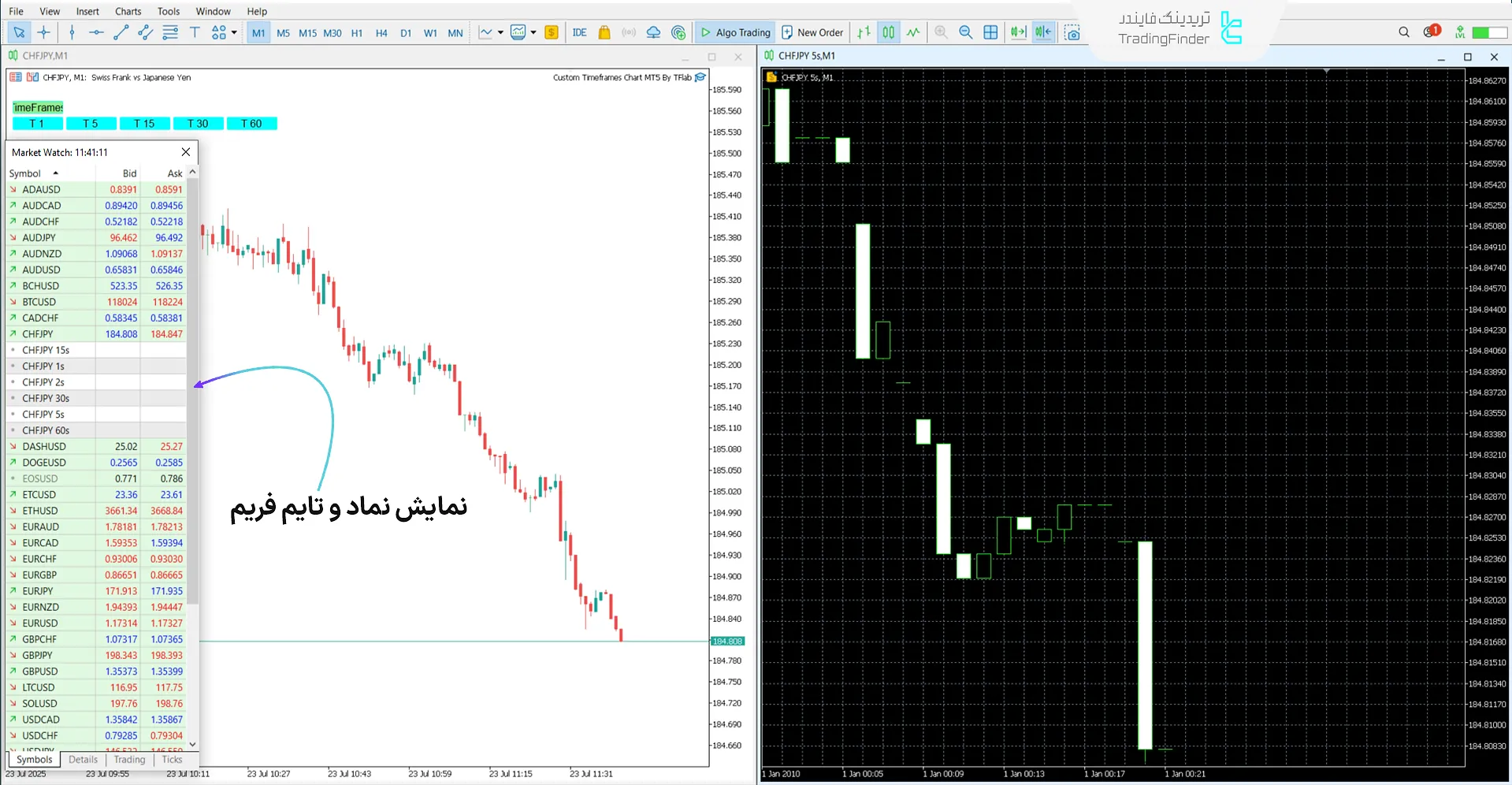1512x785 pixels.
Task: Open the Tile Windows grid icon
Action: [x=990, y=32]
